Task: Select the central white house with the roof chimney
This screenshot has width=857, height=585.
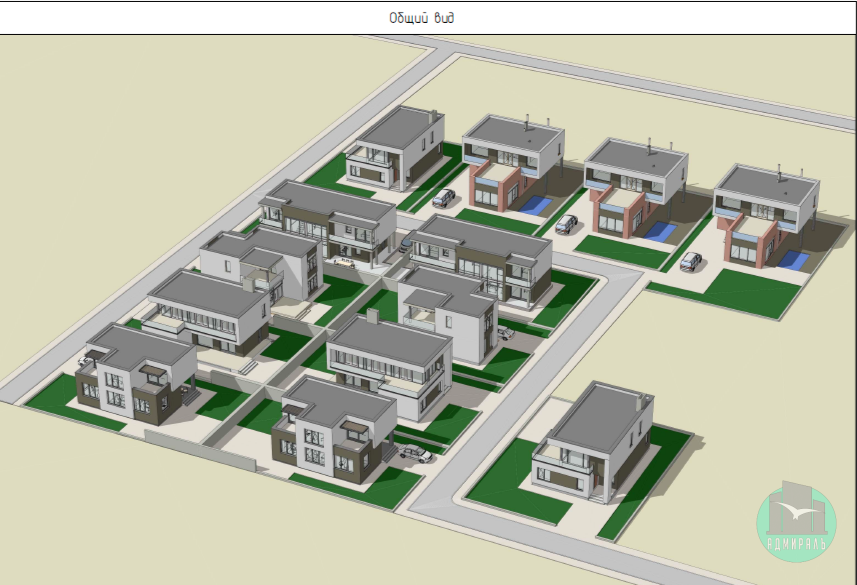Action: (x=390, y=365)
